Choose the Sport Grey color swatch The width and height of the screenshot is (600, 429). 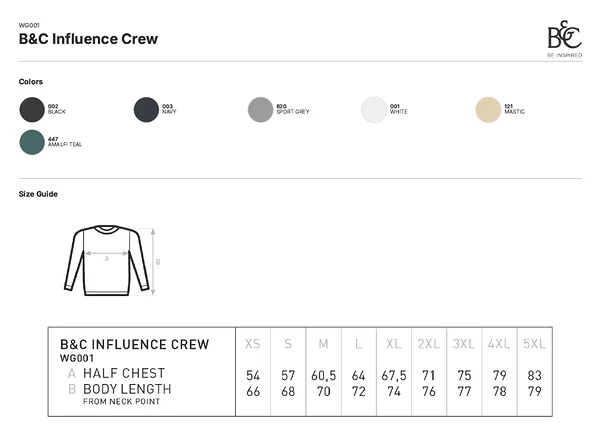pyautogui.click(x=260, y=109)
